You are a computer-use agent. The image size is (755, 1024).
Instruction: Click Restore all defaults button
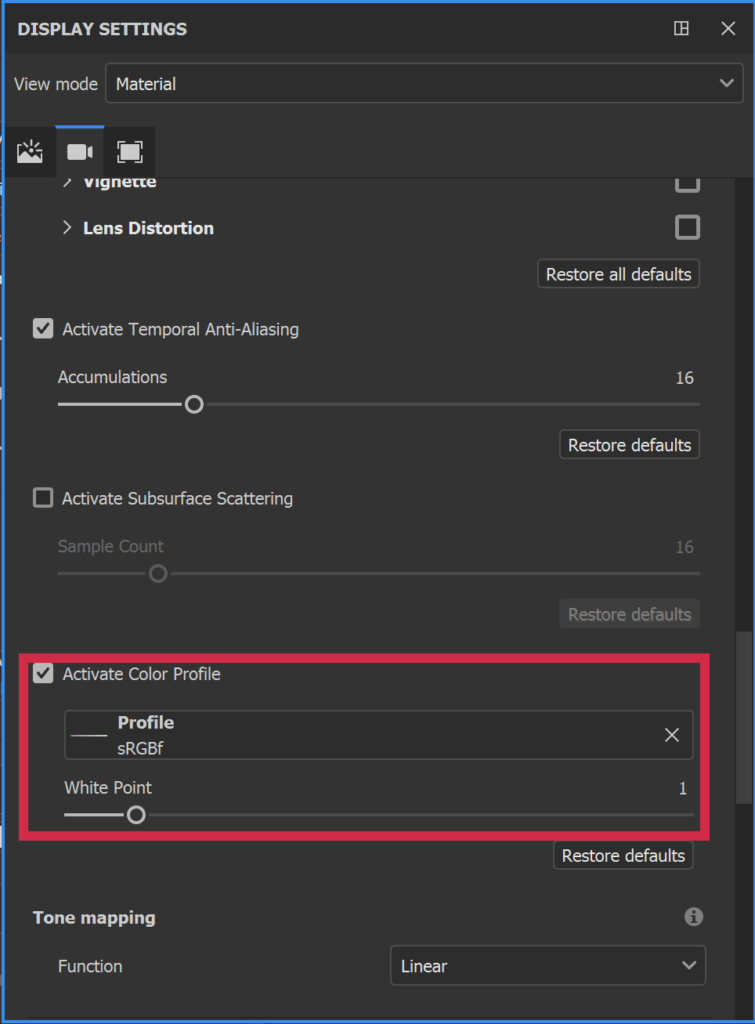click(618, 274)
